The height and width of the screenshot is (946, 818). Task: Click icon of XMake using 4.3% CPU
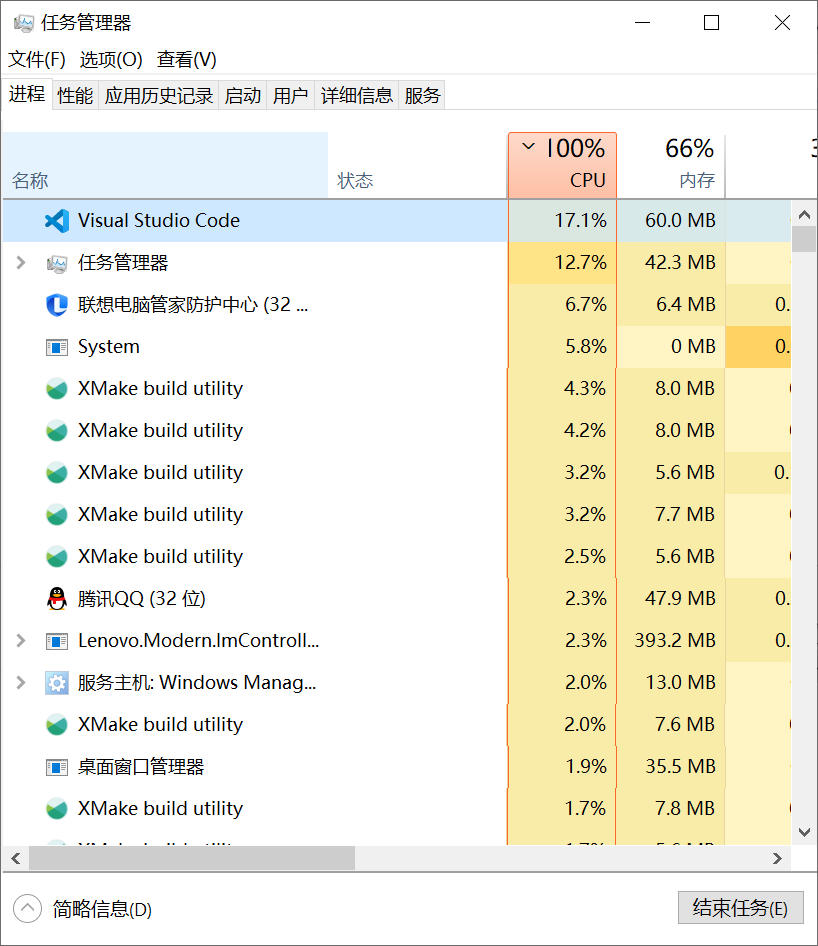(57, 389)
